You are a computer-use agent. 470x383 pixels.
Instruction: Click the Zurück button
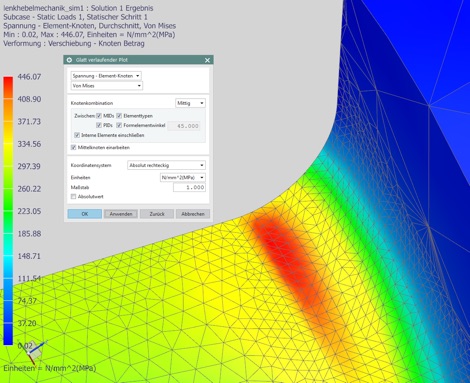pyautogui.click(x=157, y=214)
